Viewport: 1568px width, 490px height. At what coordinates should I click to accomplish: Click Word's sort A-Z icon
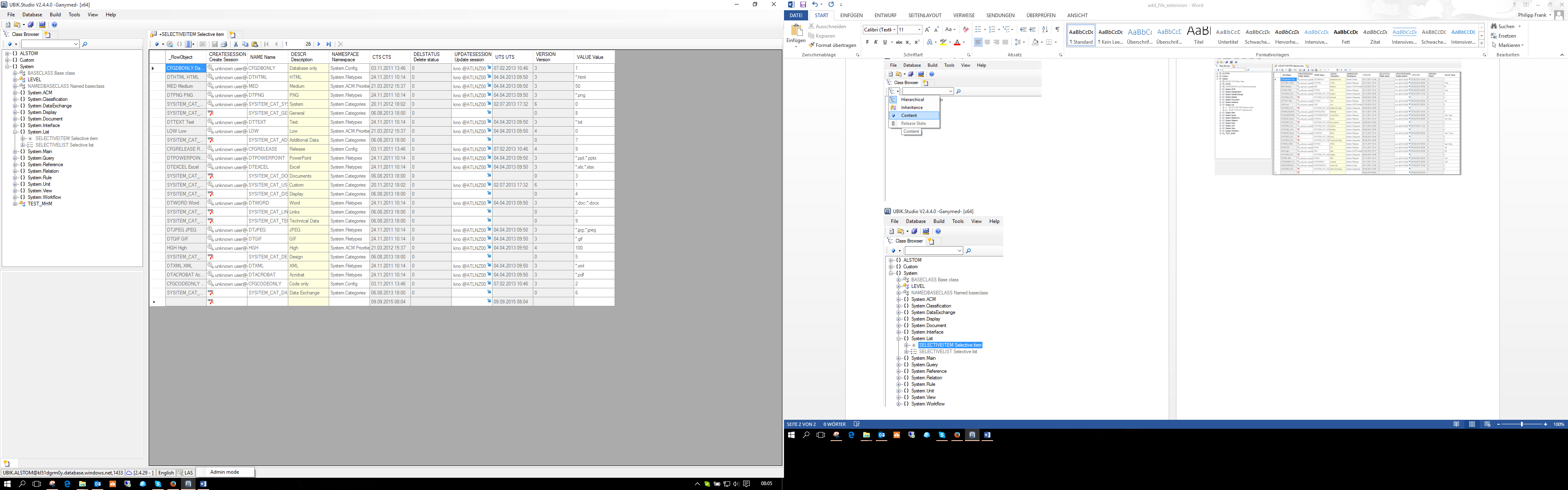coord(1045,29)
